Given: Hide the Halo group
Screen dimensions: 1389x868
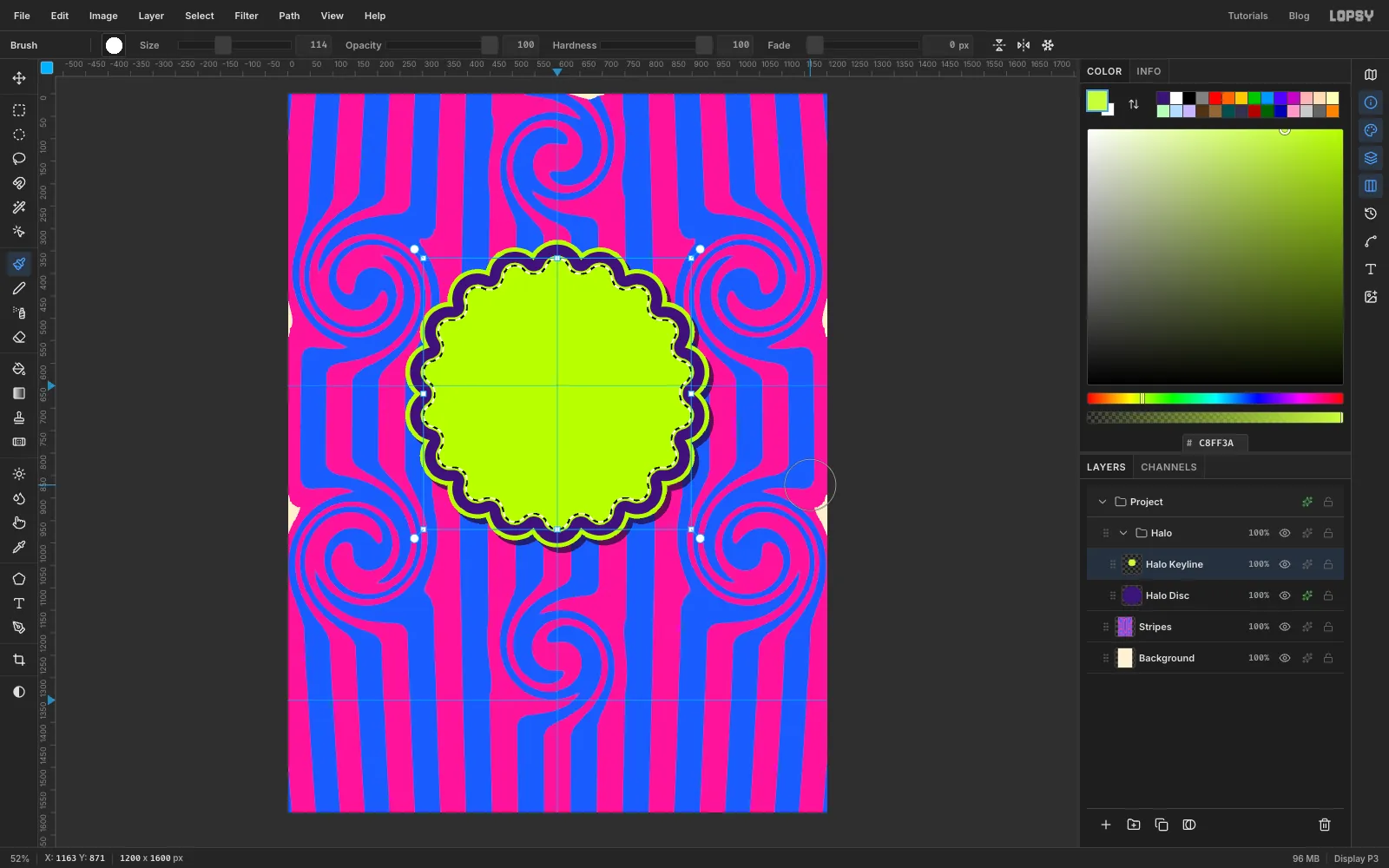Looking at the screenshot, I should coord(1285,533).
